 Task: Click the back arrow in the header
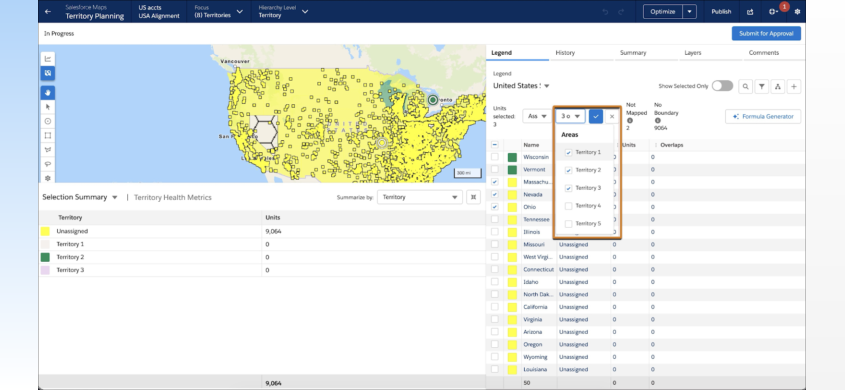point(49,11)
